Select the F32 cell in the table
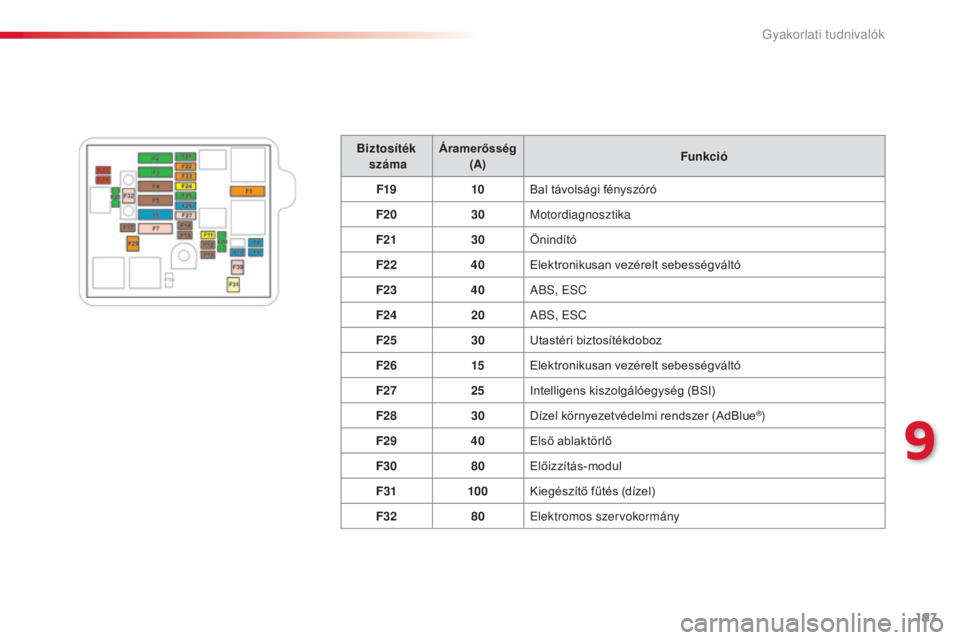 pos(386,516)
